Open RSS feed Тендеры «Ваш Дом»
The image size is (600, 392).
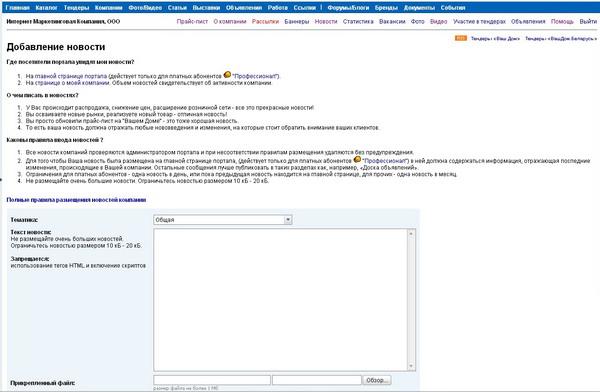[495, 39]
